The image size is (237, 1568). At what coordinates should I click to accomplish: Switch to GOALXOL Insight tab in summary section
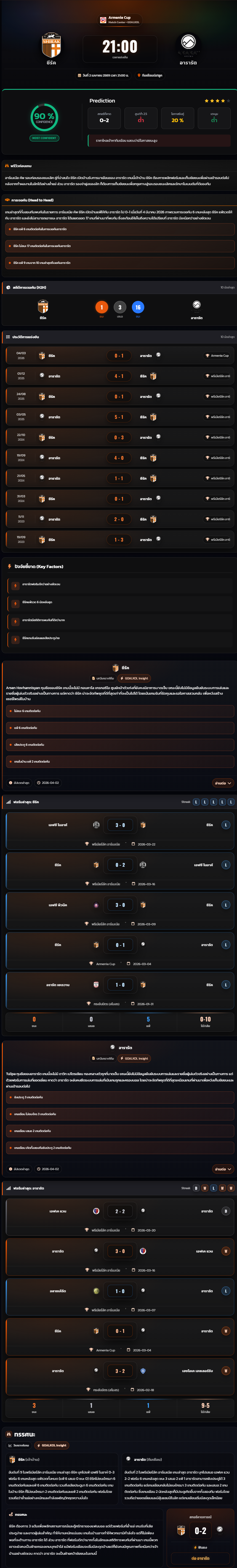[52, 1445]
